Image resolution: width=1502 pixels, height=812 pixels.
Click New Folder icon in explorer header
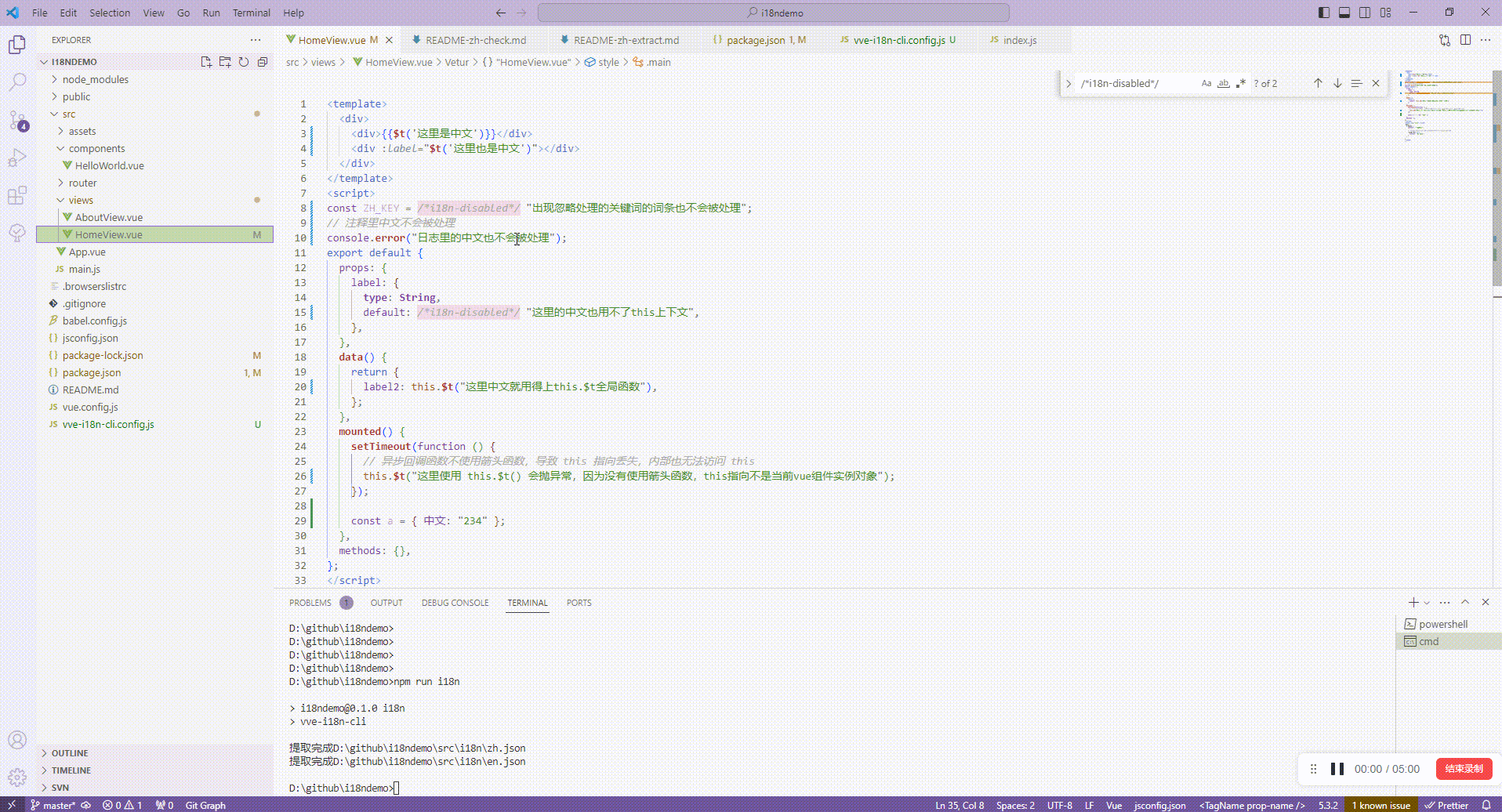click(225, 62)
